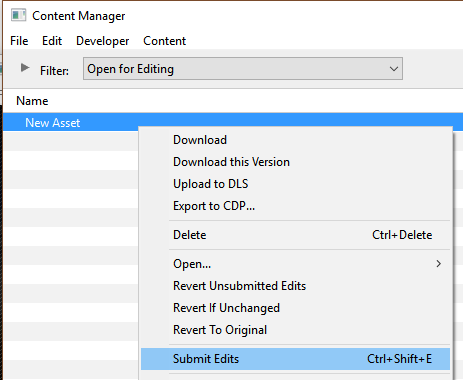
Task: Open the Developer menu
Action: coord(102,41)
